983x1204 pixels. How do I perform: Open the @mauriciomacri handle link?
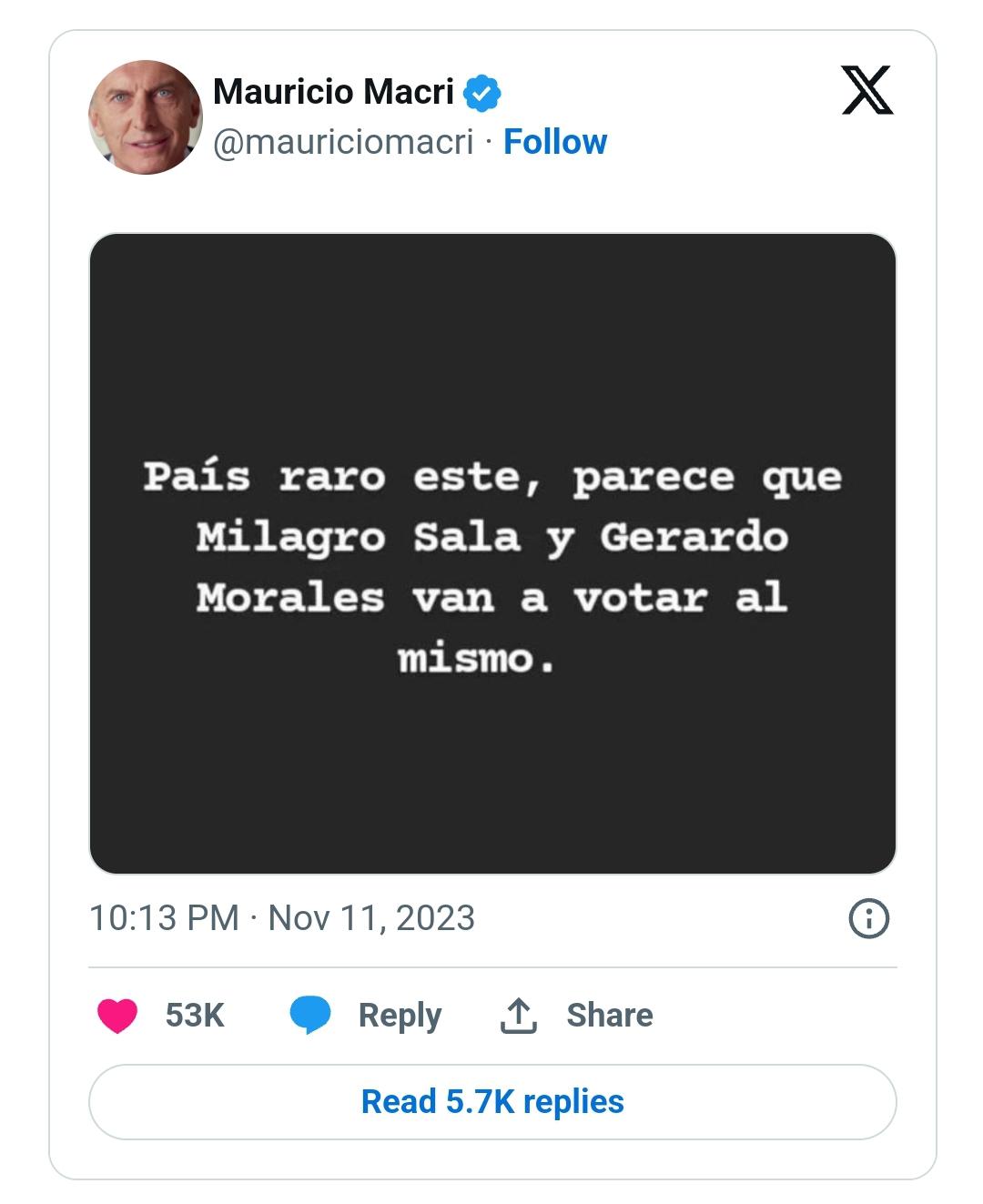pos(348,143)
